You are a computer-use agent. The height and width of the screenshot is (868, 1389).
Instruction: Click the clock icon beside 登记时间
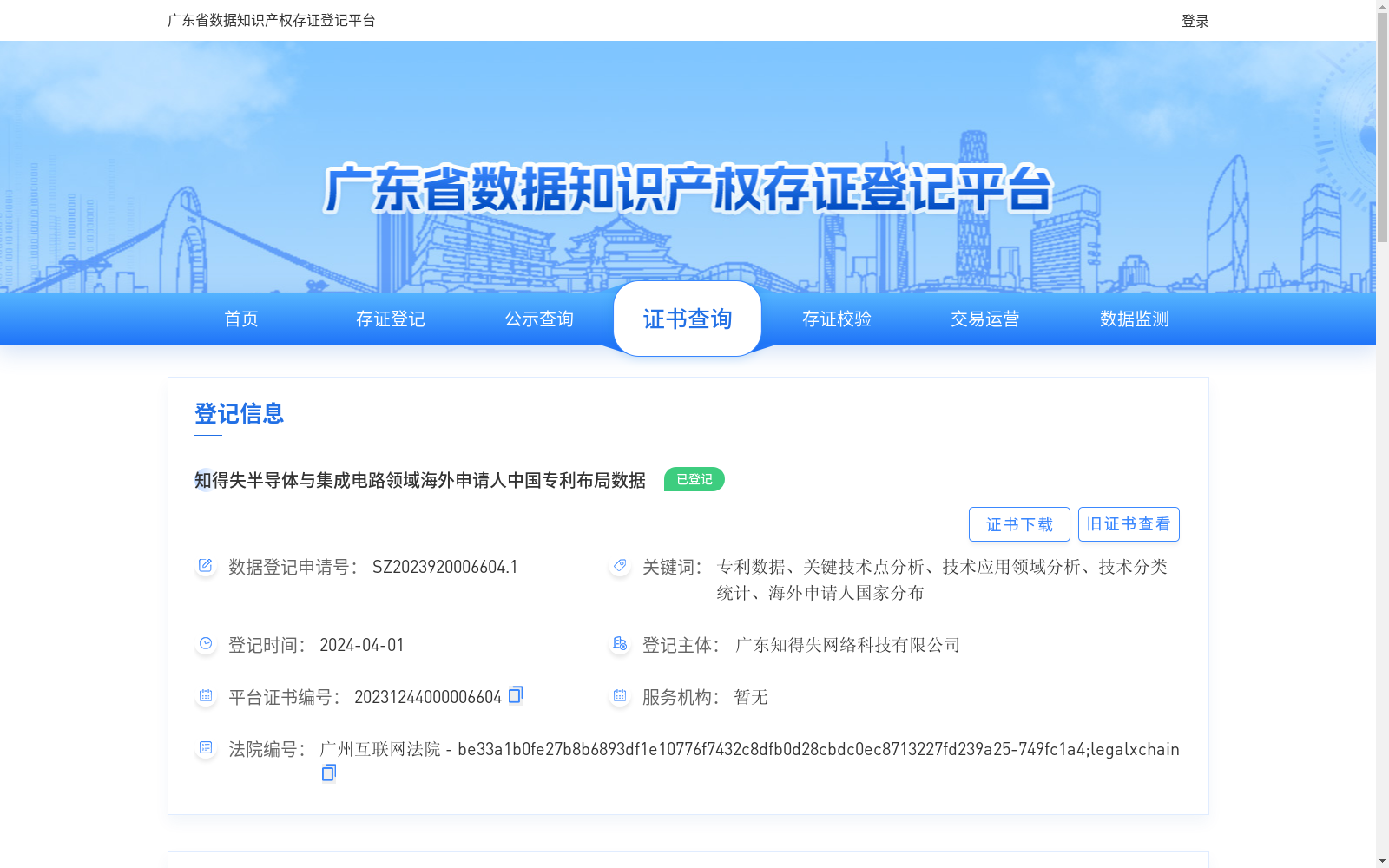(x=206, y=644)
